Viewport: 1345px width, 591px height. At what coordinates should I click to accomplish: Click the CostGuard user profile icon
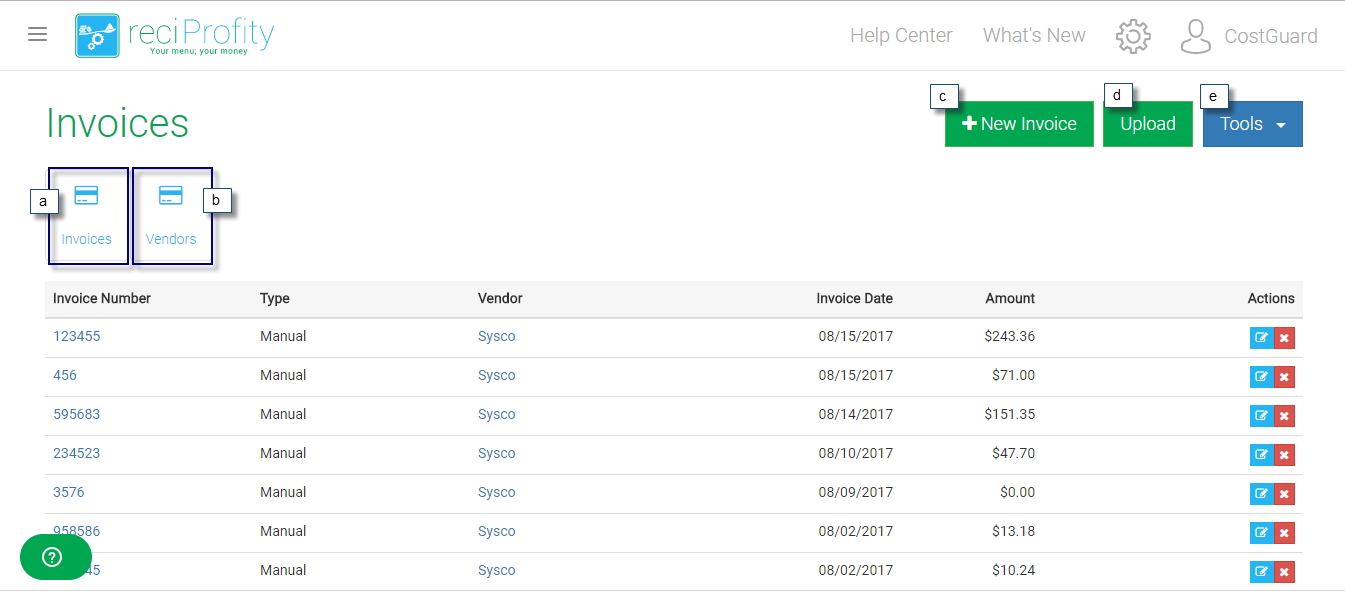[x=1195, y=36]
